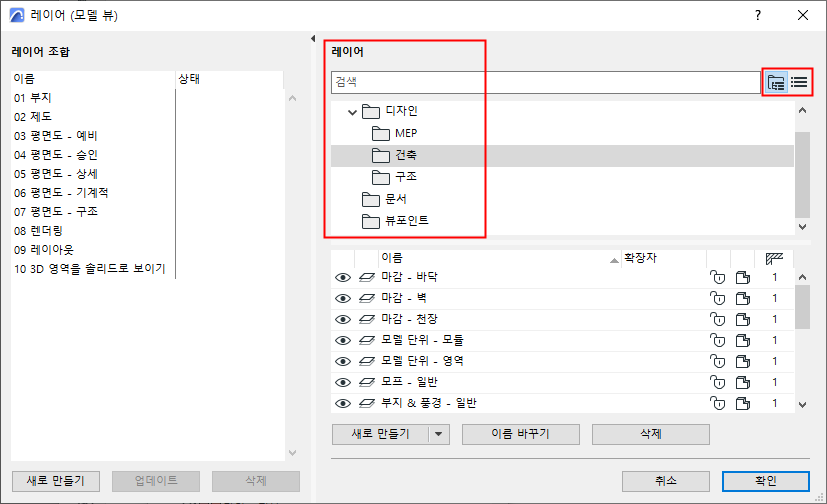Toggle wireframe icon of 마감 - 벽 layer

(x=367, y=298)
